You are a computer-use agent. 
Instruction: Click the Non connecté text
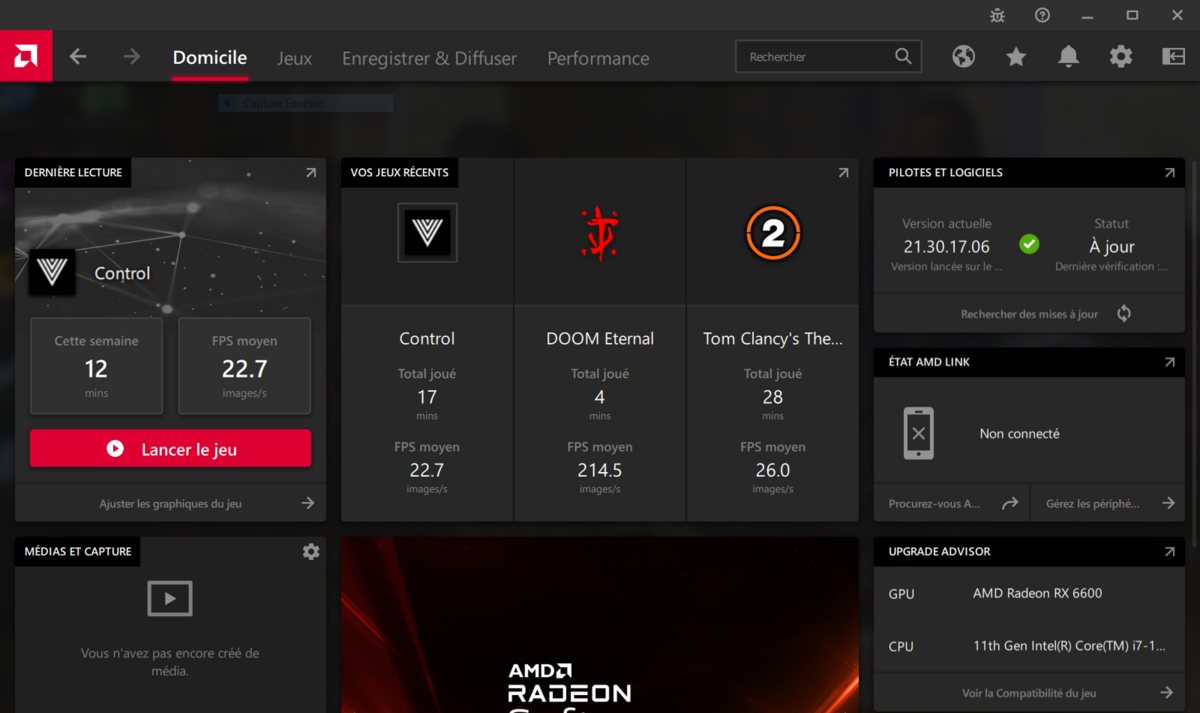[1019, 434]
